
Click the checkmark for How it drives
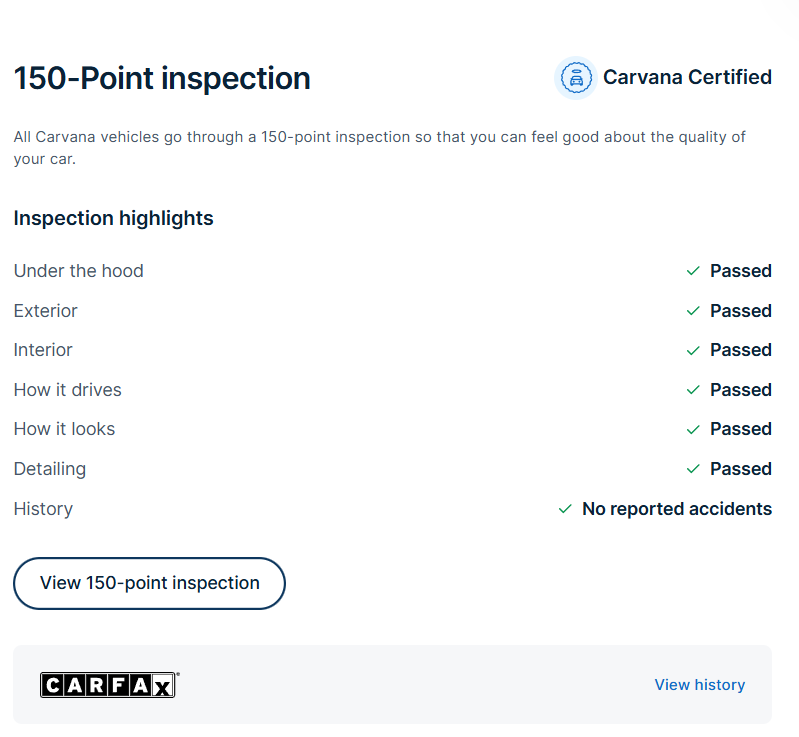692,390
